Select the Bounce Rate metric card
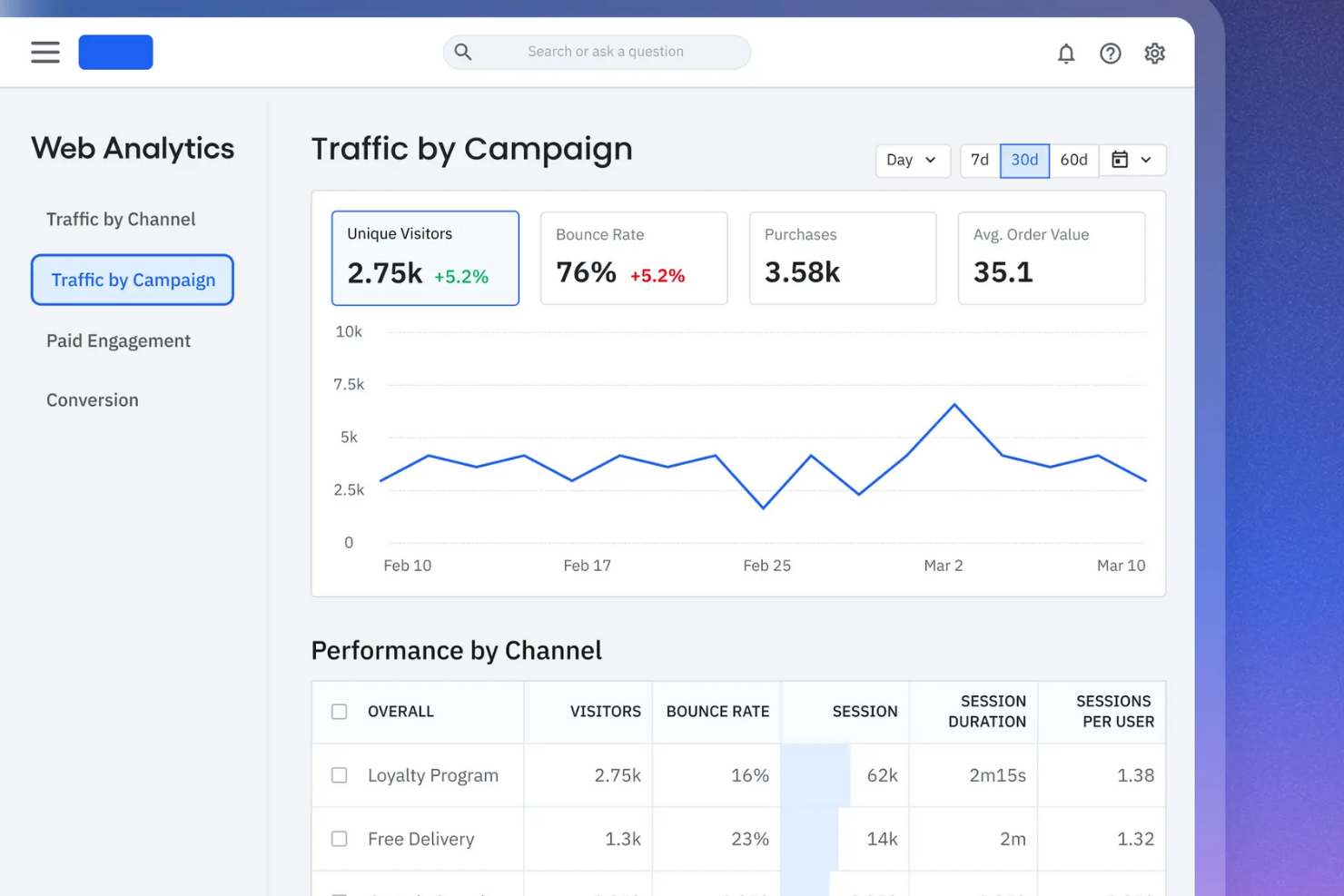Viewport: 1344px width, 896px height. click(633, 258)
